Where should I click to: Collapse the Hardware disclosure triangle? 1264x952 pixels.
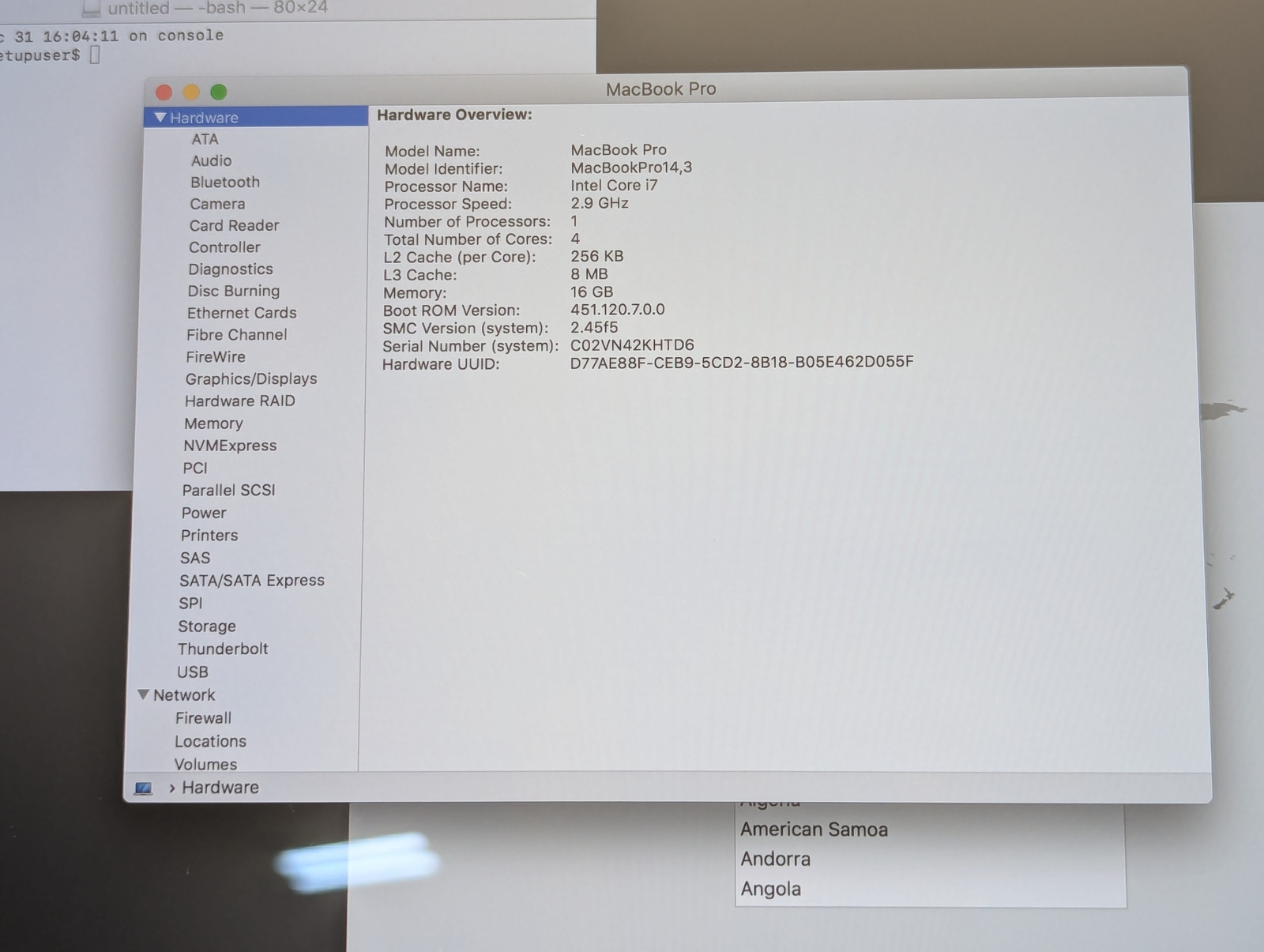click(160, 118)
